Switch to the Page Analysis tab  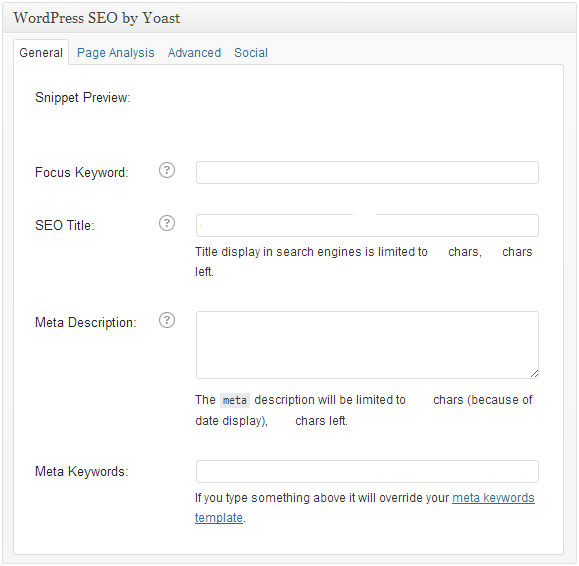point(116,53)
